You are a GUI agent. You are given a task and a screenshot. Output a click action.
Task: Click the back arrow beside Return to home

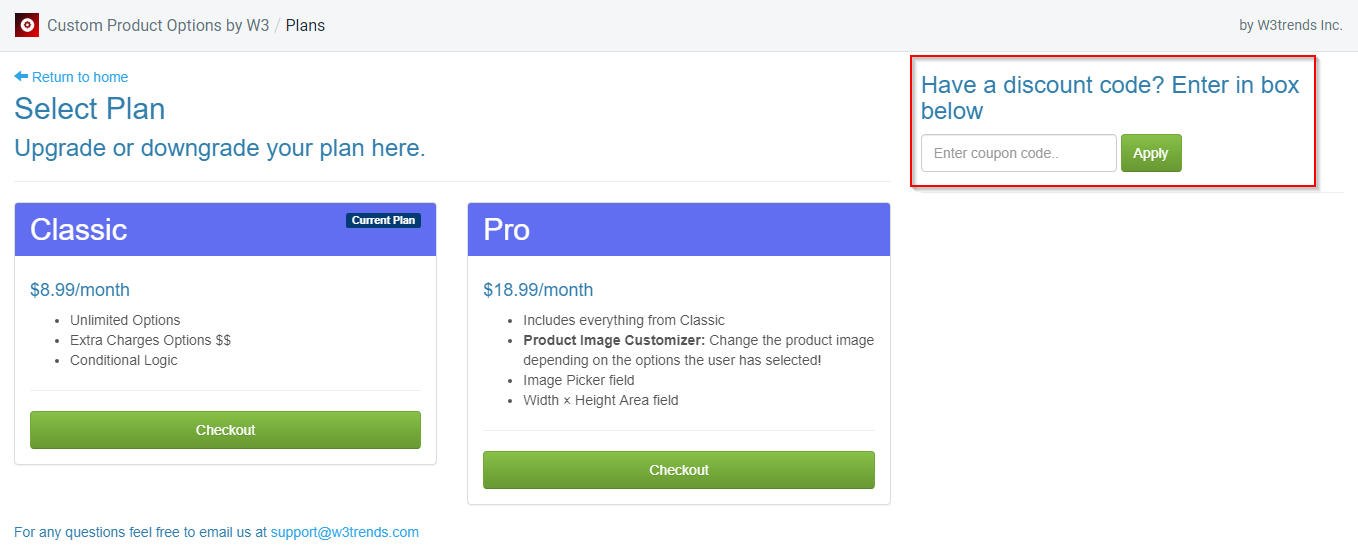tap(21, 77)
